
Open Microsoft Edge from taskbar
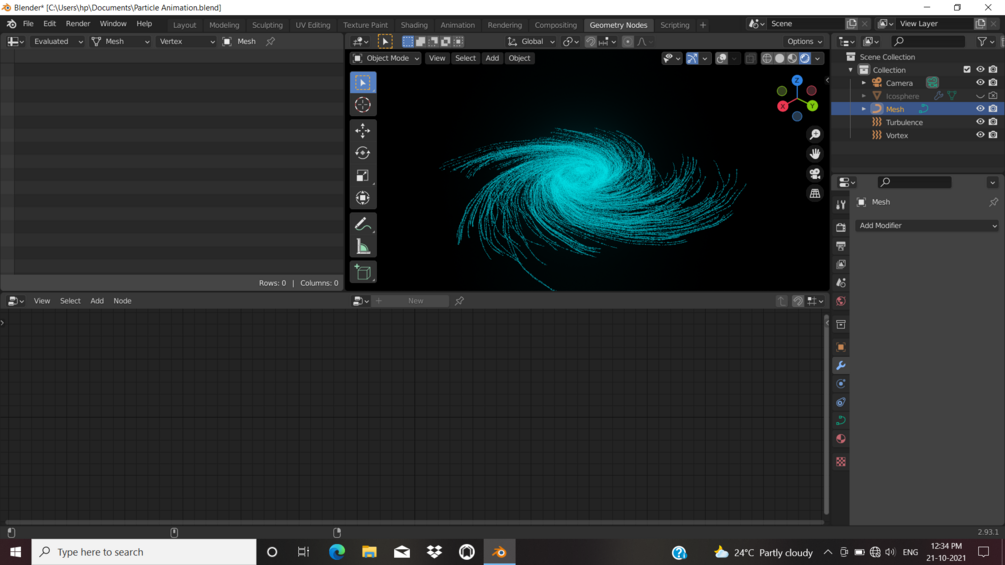pos(336,552)
